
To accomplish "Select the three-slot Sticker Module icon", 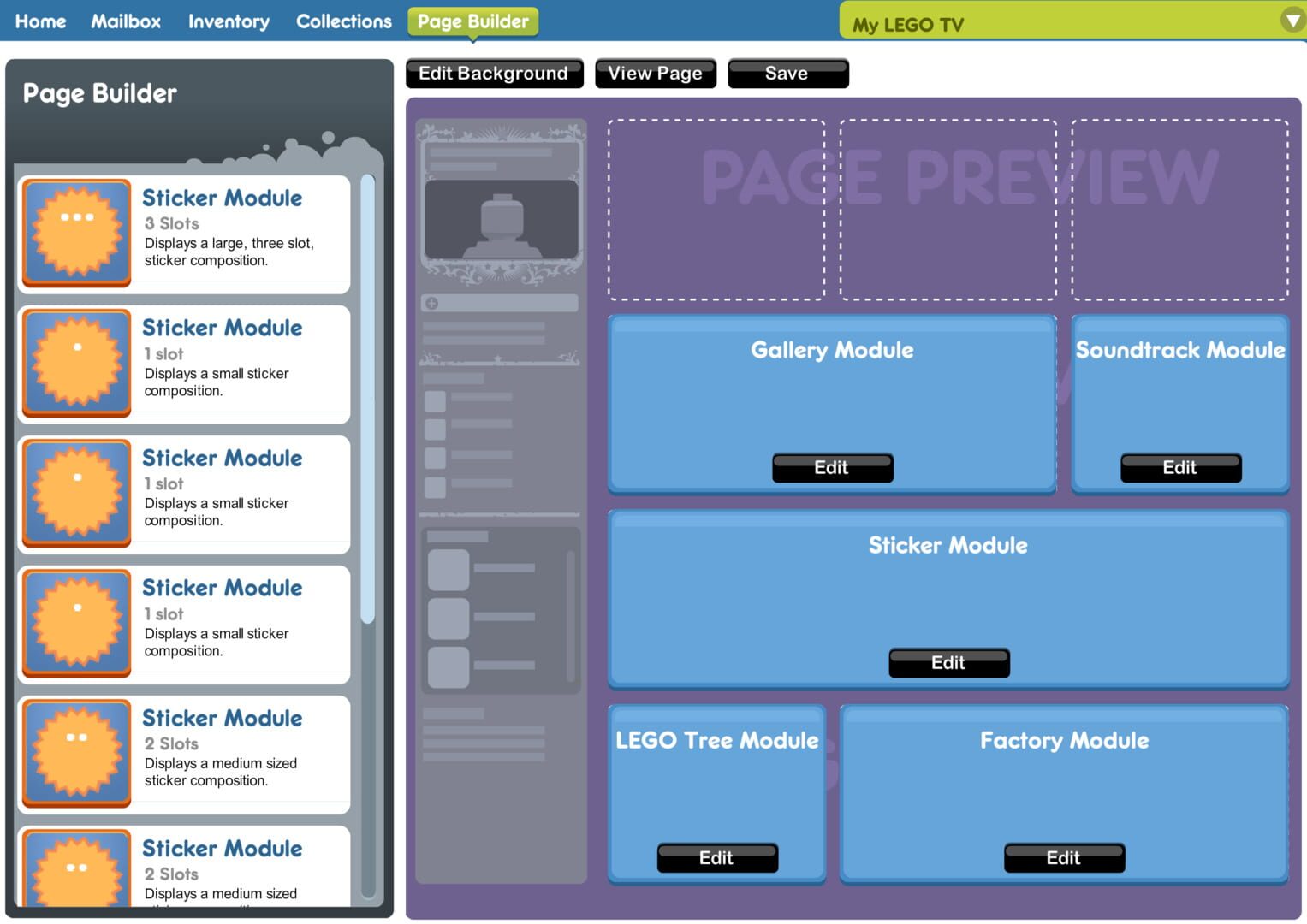I will click(76, 231).
